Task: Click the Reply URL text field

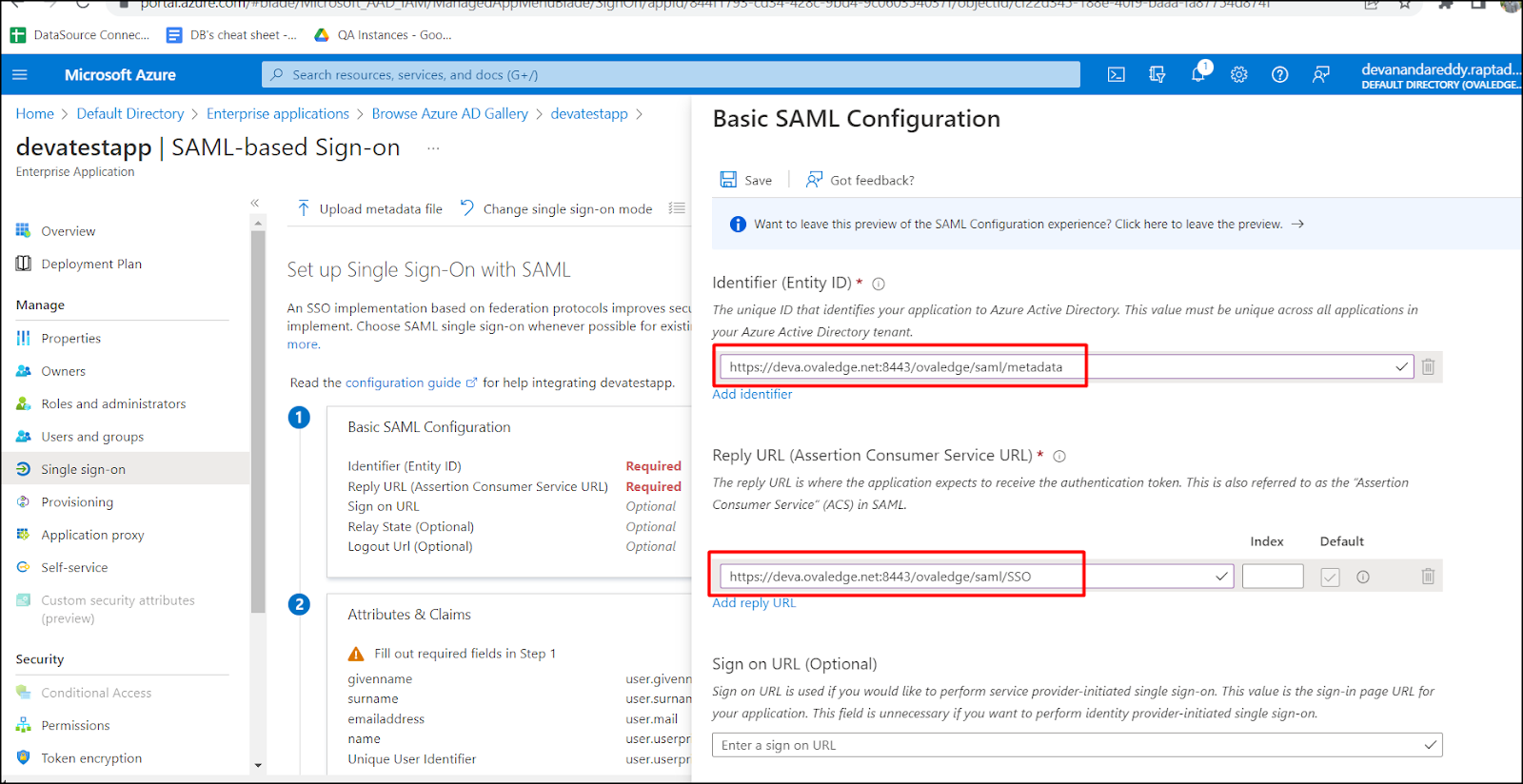Action: [977, 577]
